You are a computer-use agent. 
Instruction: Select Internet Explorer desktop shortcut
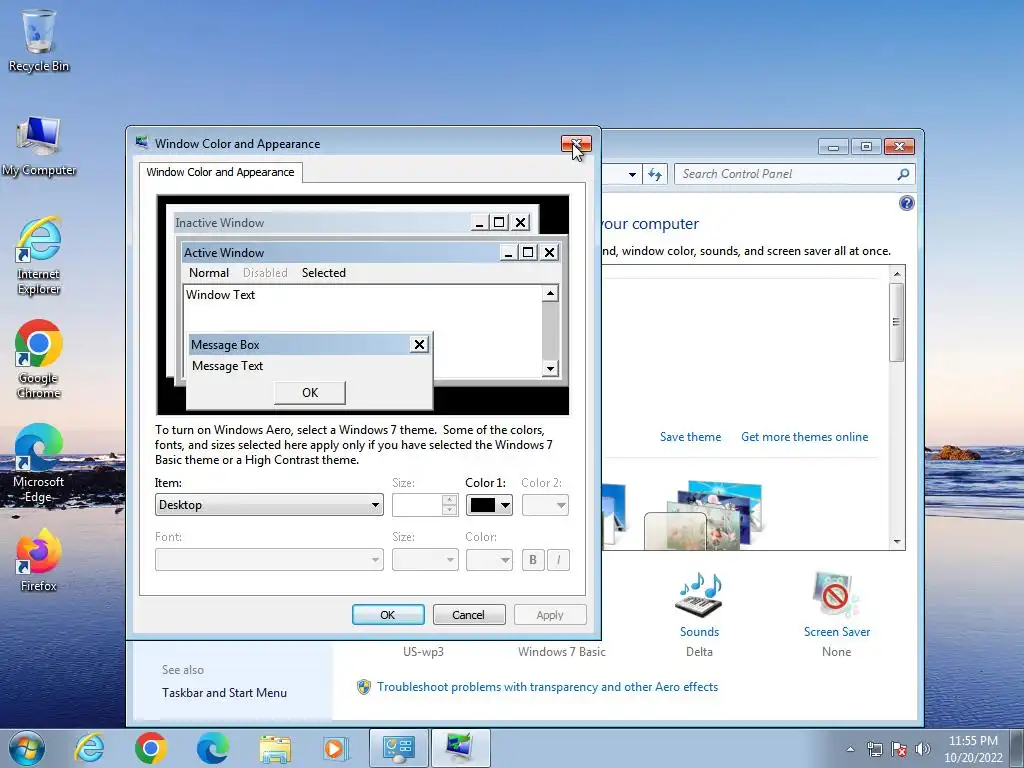point(39,255)
